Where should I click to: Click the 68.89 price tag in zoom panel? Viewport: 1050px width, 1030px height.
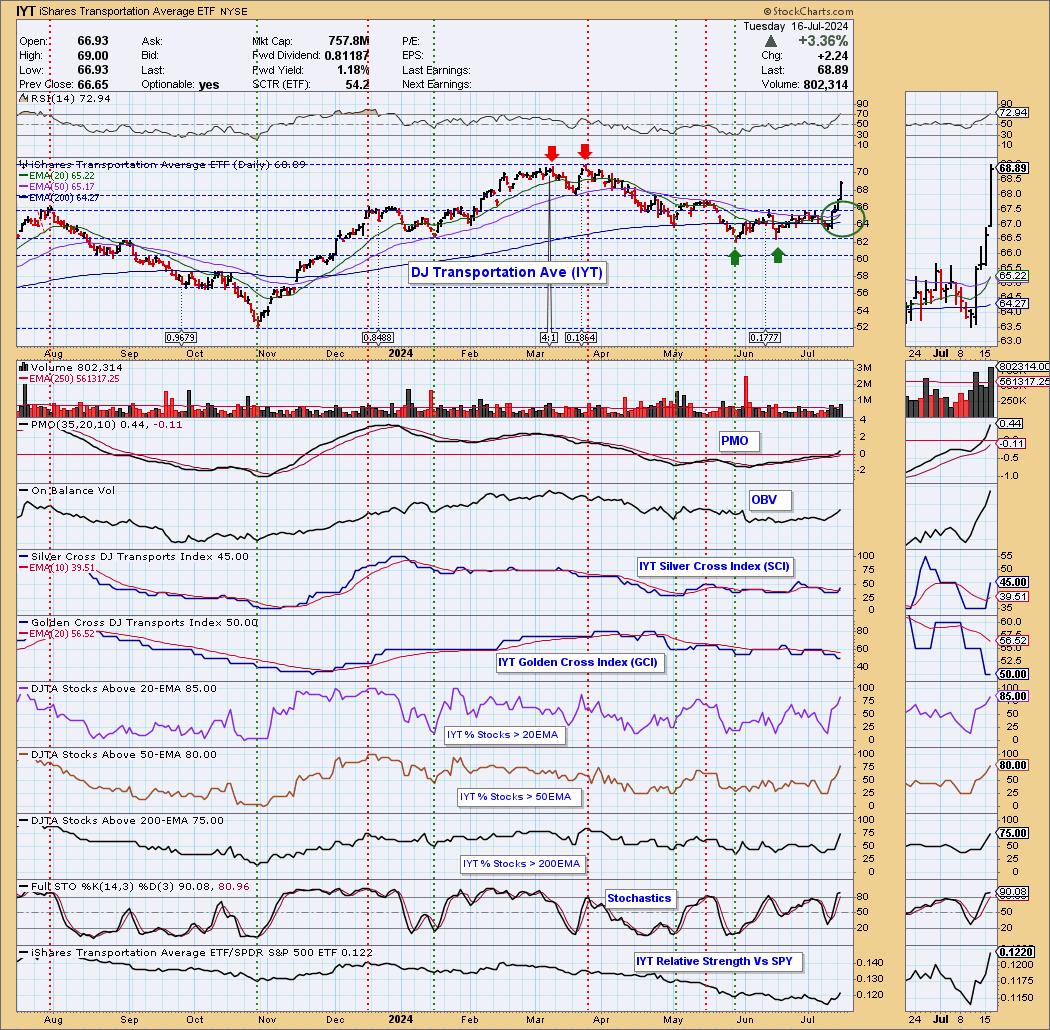coord(1012,167)
